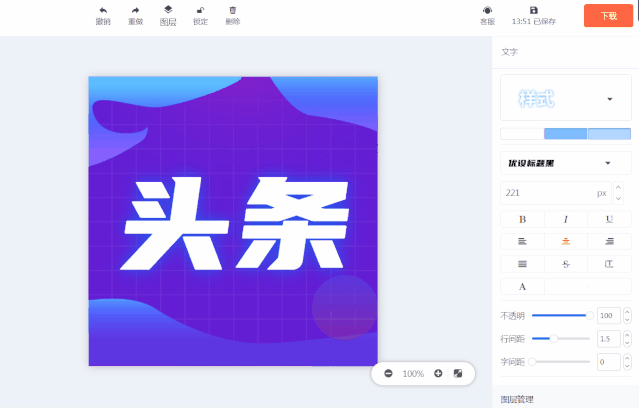The image size is (639, 408).
Task: Open the font family dropdown 优设标题黑
Action: 566,163
